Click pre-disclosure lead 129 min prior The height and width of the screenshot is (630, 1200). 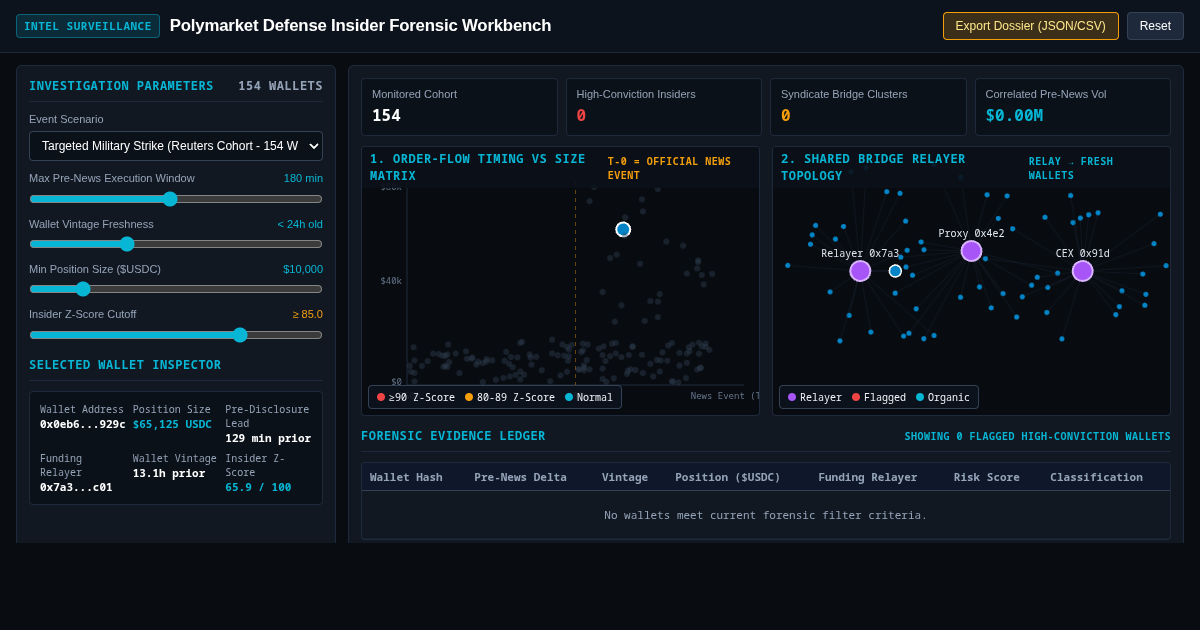(x=268, y=438)
